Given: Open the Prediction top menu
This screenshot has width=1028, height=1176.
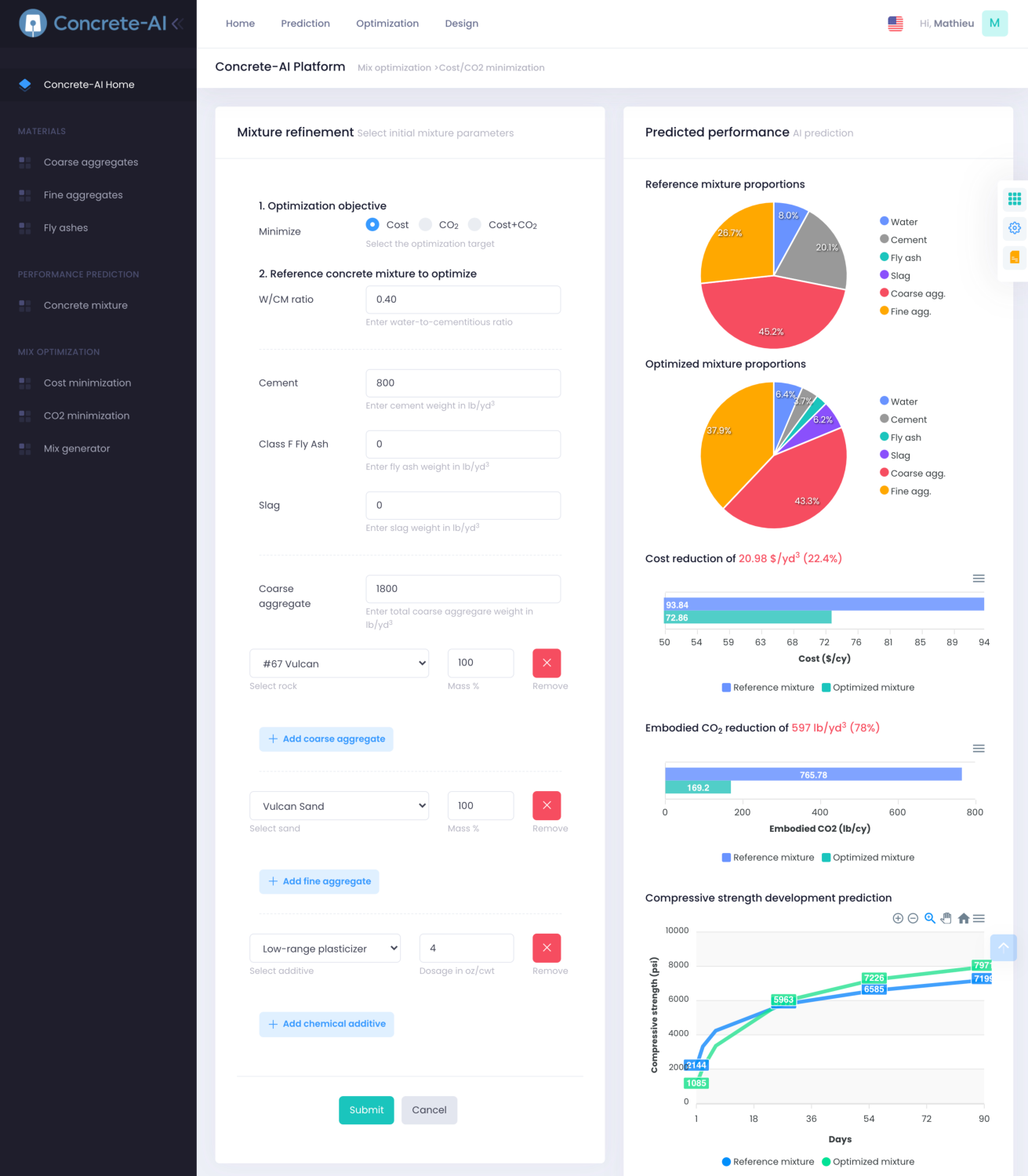Looking at the screenshot, I should point(306,24).
